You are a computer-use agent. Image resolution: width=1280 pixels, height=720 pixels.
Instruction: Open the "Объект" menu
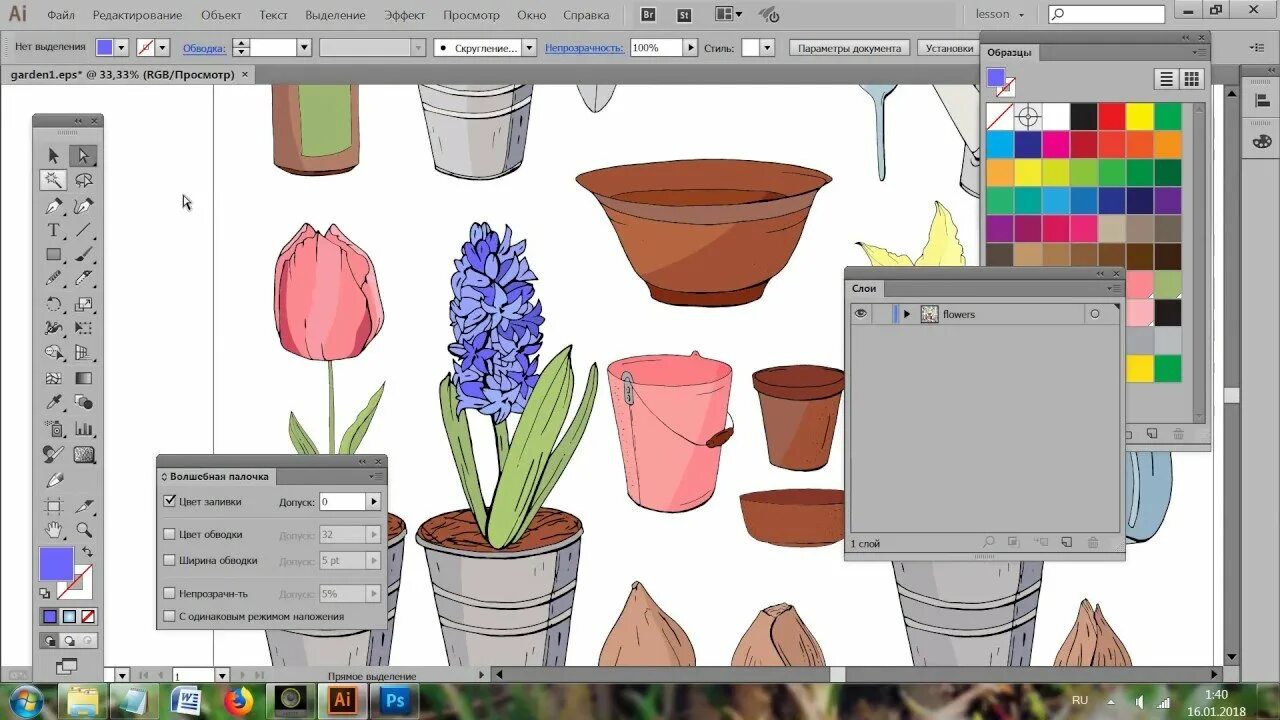[x=221, y=15]
